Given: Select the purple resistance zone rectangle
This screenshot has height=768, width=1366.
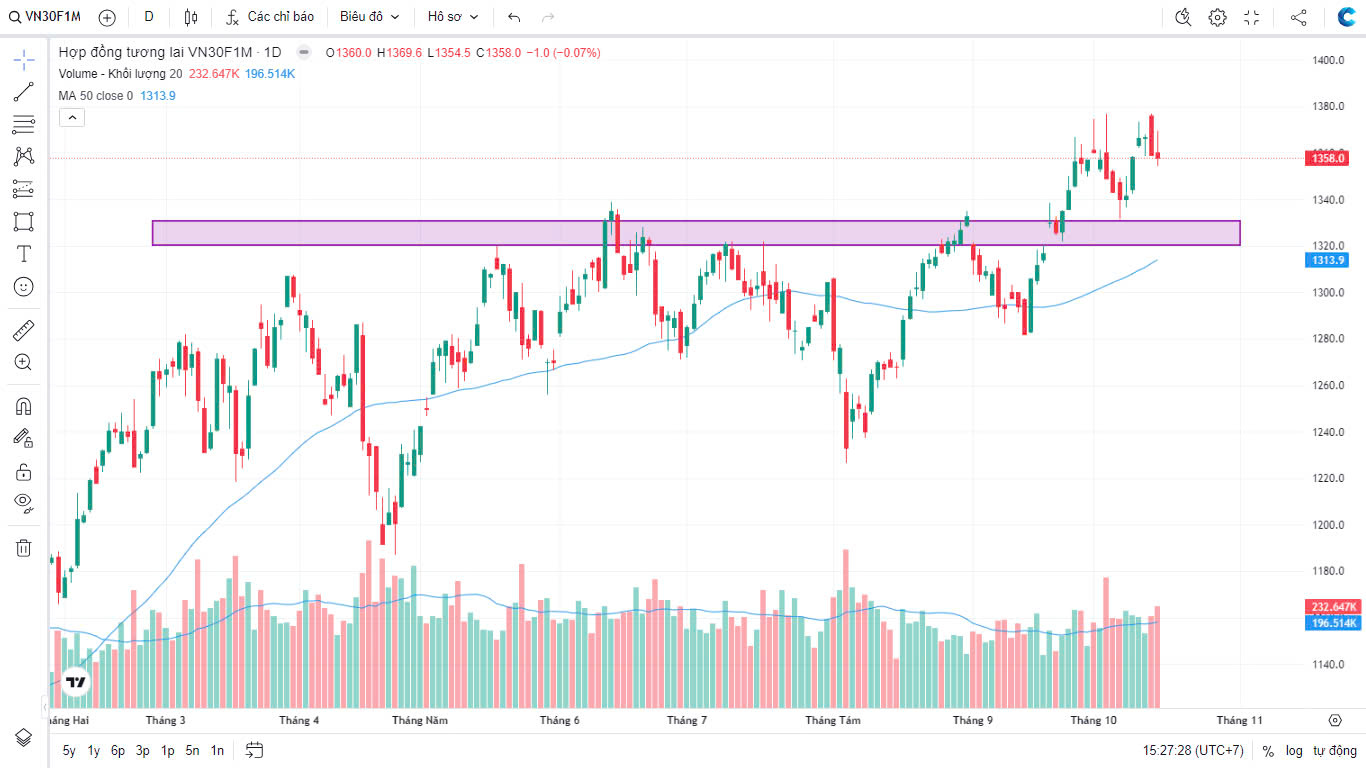Looking at the screenshot, I should (x=695, y=233).
